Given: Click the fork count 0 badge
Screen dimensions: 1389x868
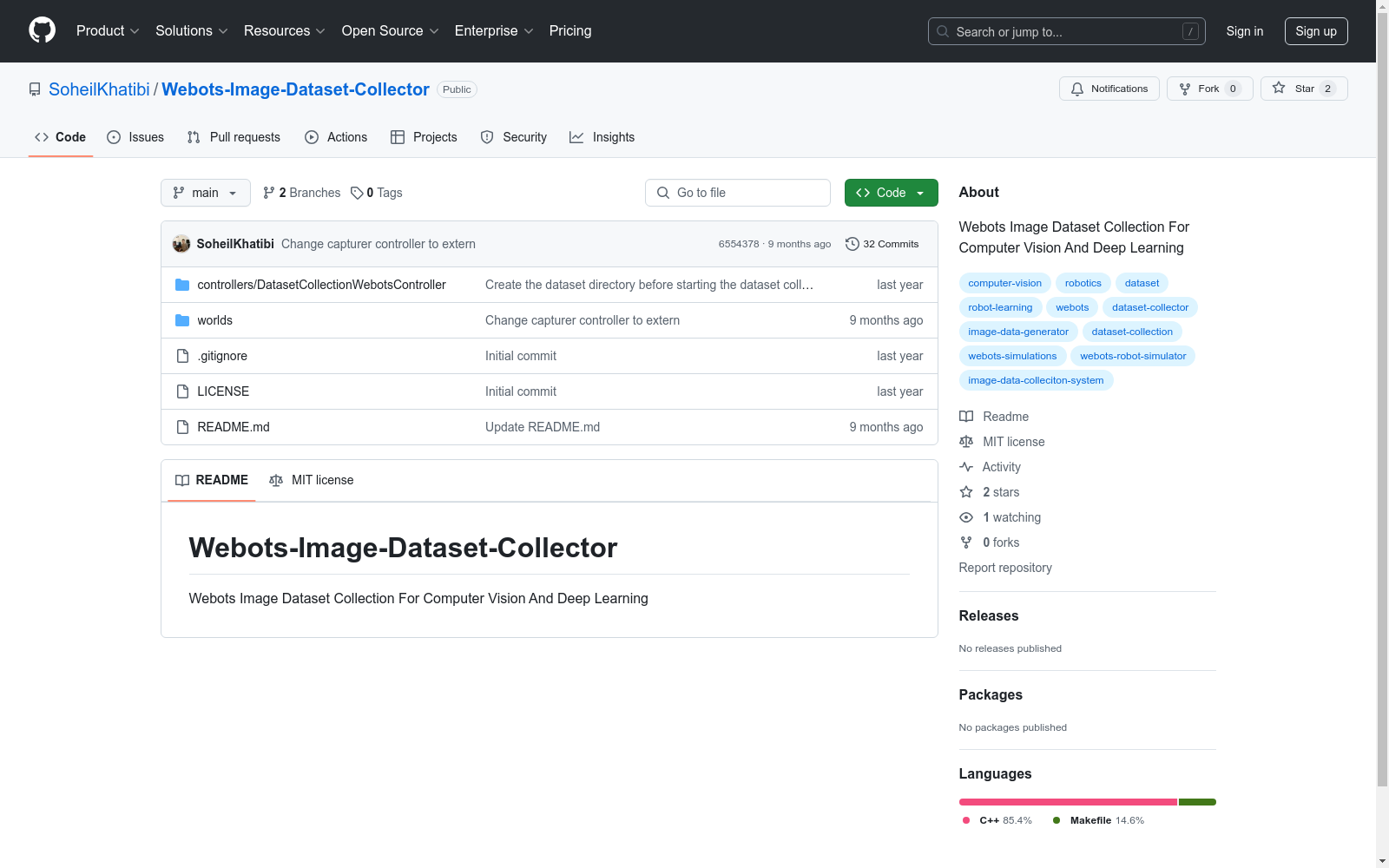Looking at the screenshot, I should (1233, 89).
